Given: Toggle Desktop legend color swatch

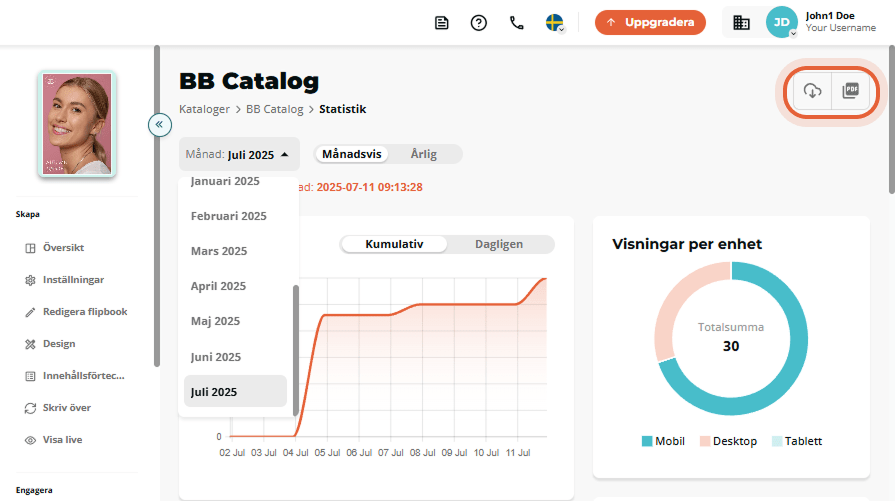Looking at the screenshot, I should (x=705, y=441).
